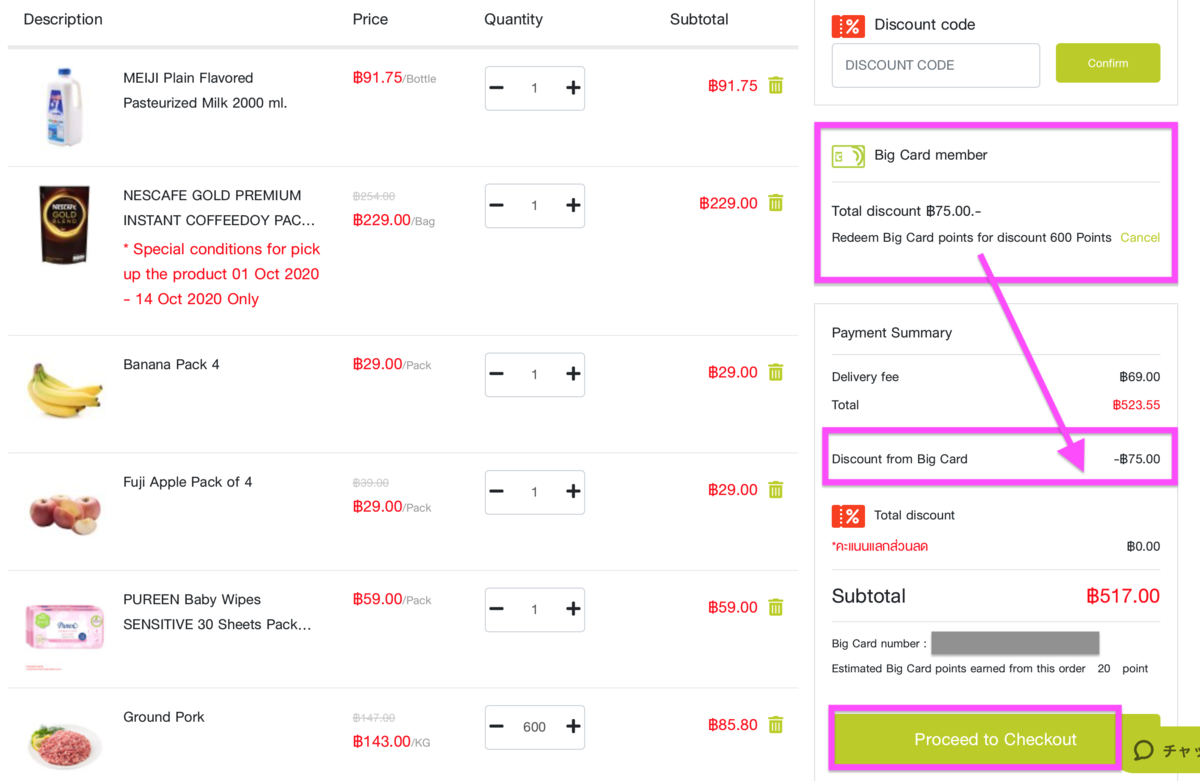The height and width of the screenshot is (781, 1200).
Task: Remove NESCAFE GOLD coffee using trash icon
Action: click(776, 203)
